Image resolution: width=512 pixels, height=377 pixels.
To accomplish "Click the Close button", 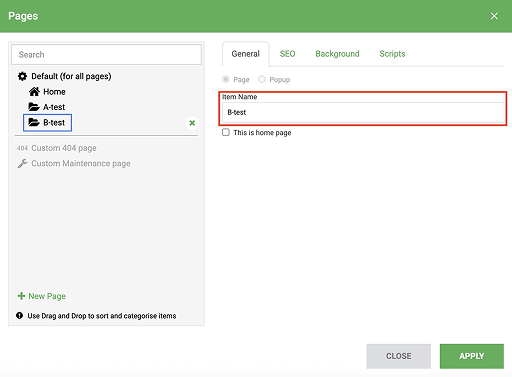I will click(x=399, y=356).
